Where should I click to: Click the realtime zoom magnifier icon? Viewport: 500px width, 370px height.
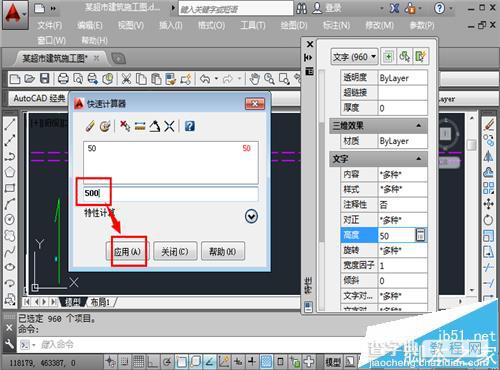[x=269, y=79]
